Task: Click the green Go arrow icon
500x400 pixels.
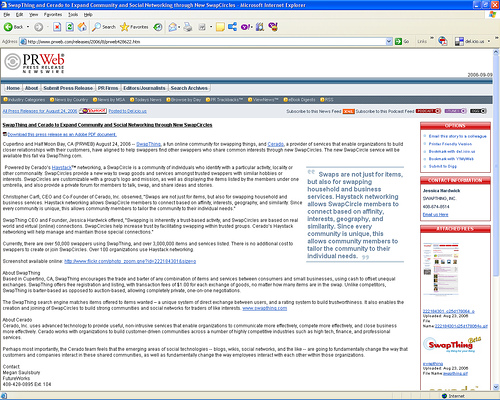Action: (398, 41)
